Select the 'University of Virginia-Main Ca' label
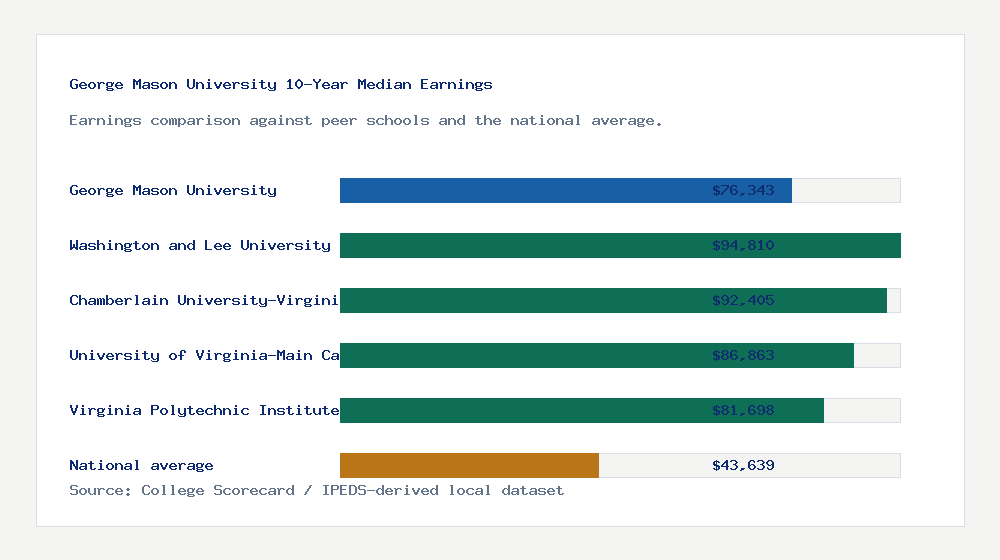The image size is (1000, 560). (204, 355)
